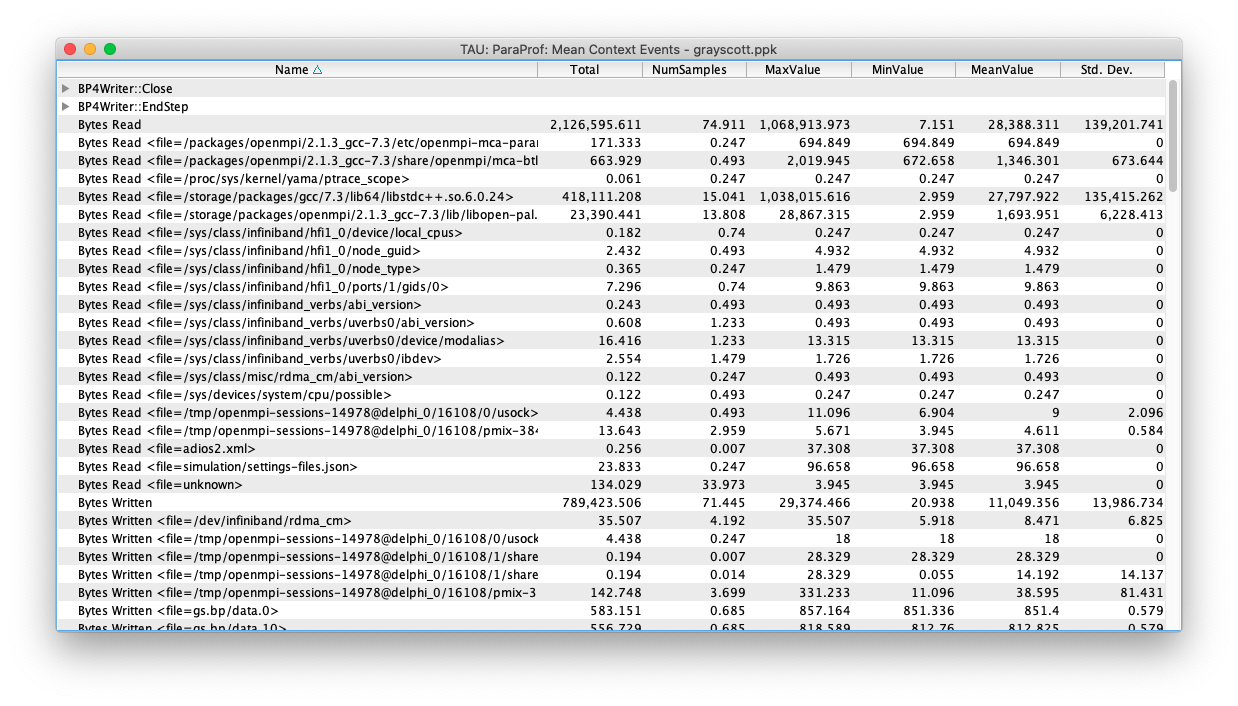
Task: Select Bytes Written pmix-3 row
Action: tap(611, 593)
